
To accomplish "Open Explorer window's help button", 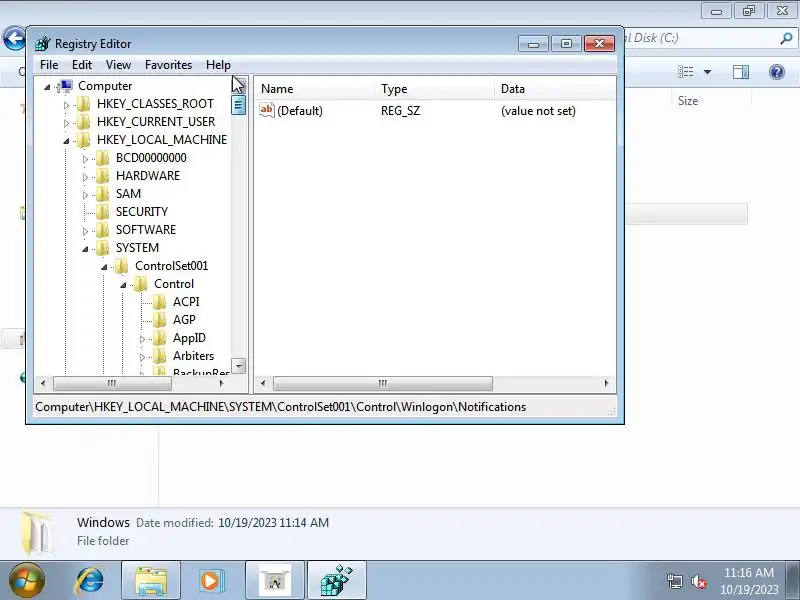I will (777, 72).
